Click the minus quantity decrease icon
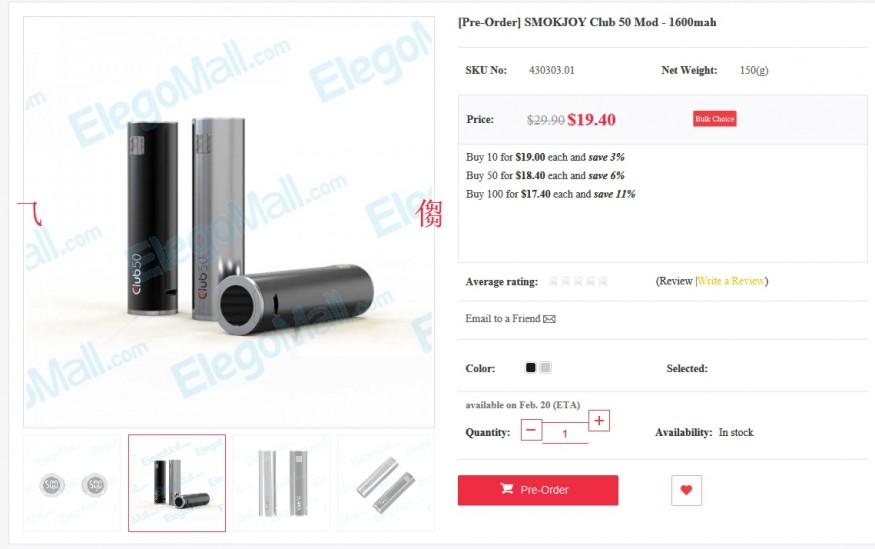 tap(531, 430)
